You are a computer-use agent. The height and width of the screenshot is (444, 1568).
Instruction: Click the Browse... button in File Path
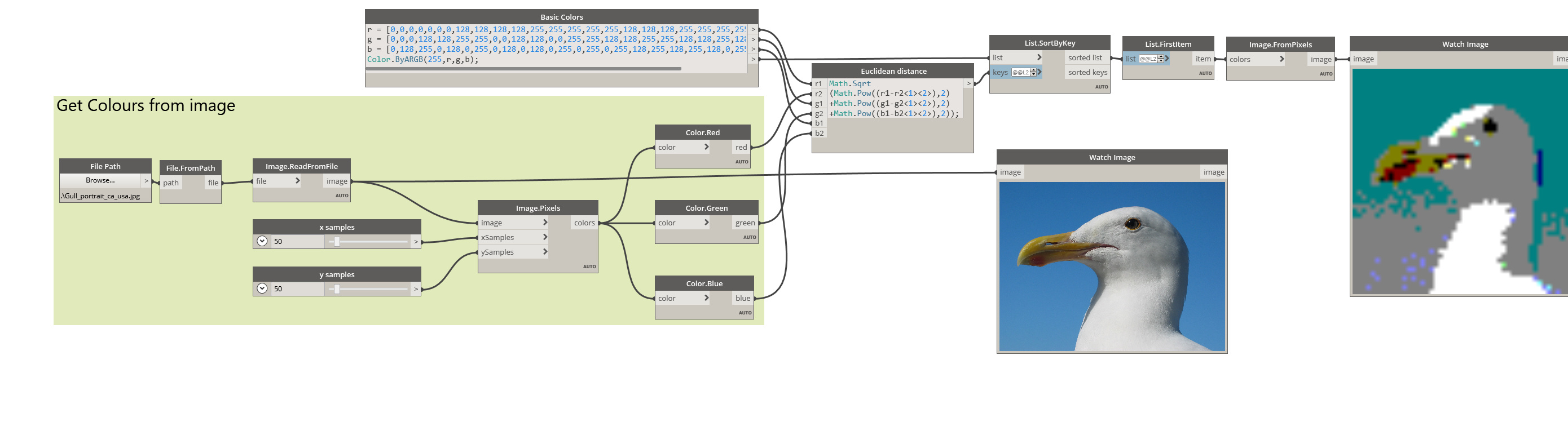(x=100, y=181)
